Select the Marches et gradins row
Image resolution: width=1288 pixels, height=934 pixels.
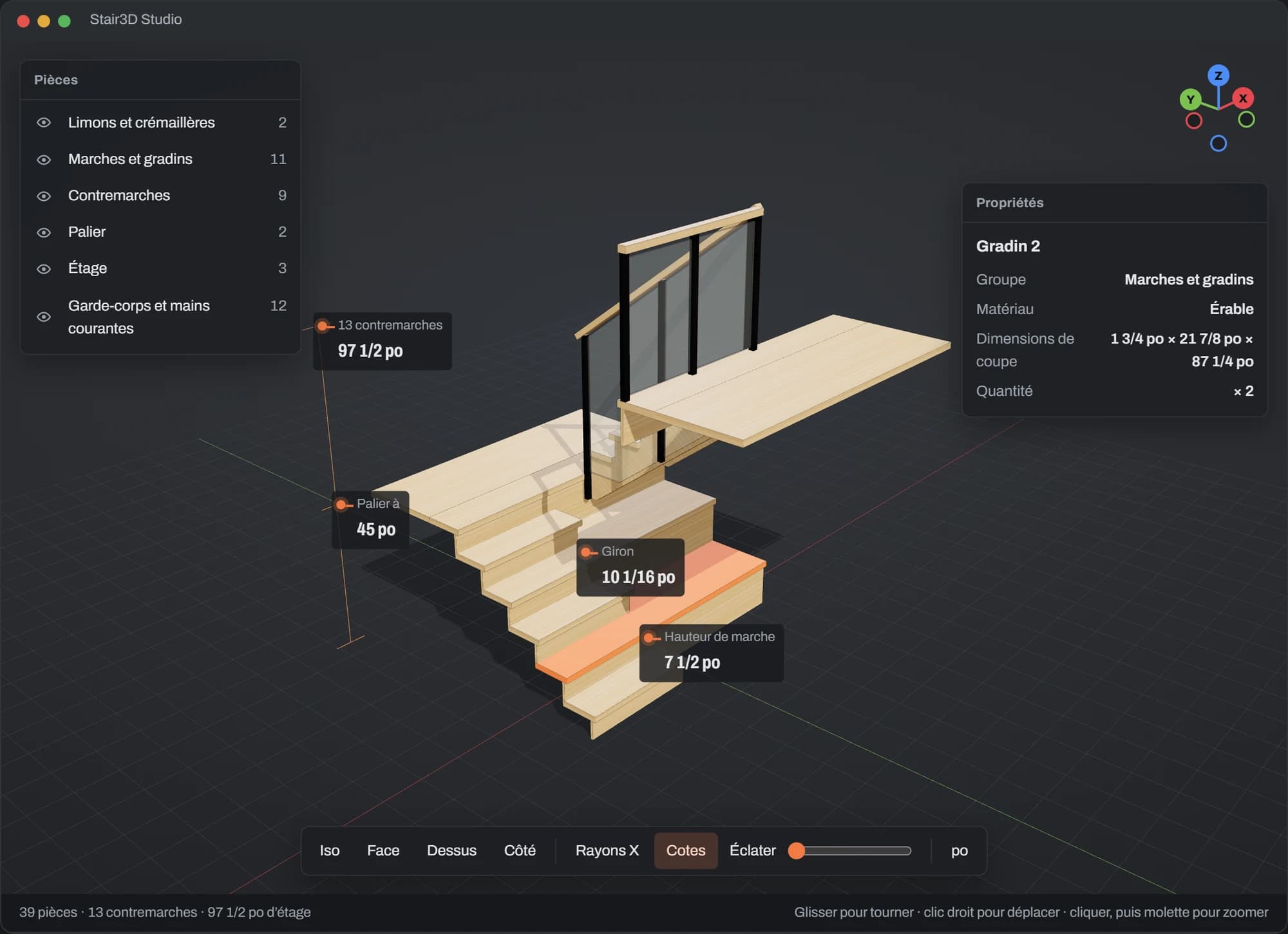[160, 159]
